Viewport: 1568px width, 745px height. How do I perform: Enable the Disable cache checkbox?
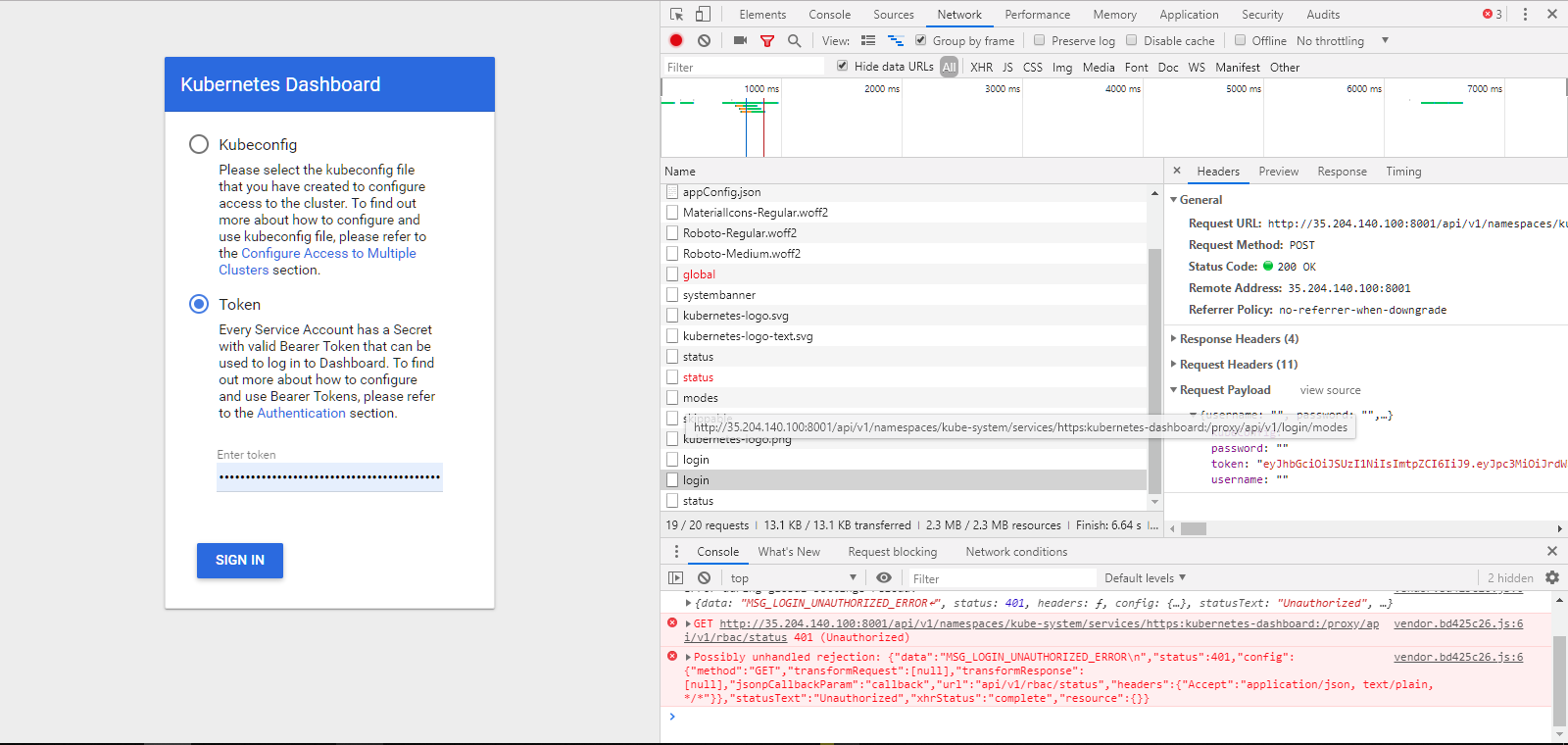(x=1131, y=40)
